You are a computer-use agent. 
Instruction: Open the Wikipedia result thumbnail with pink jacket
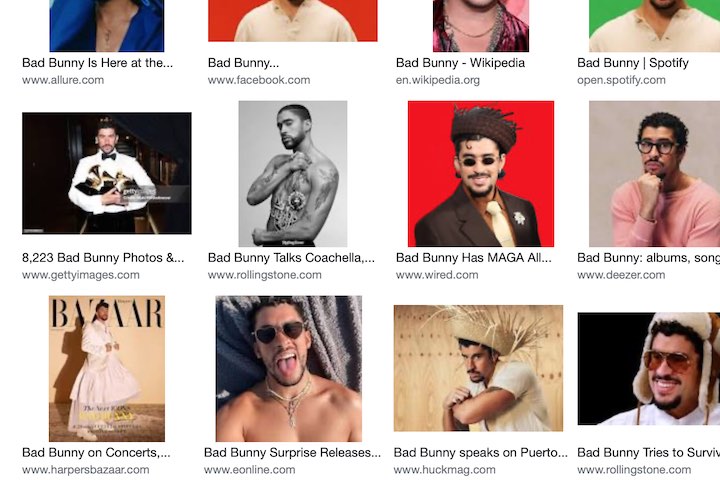pos(481,26)
